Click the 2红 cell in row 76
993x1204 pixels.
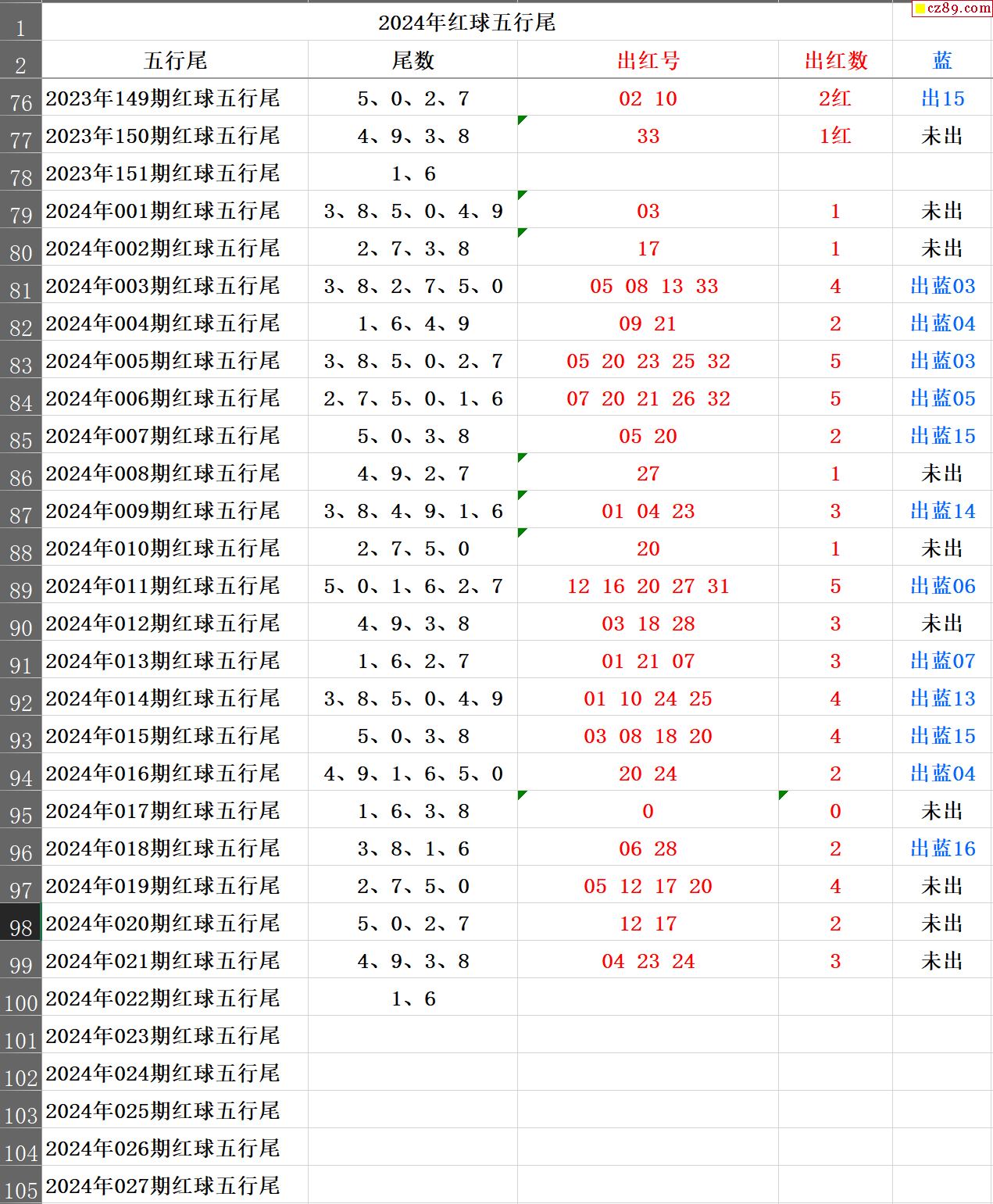pyautogui.click(x=835, y=98)
